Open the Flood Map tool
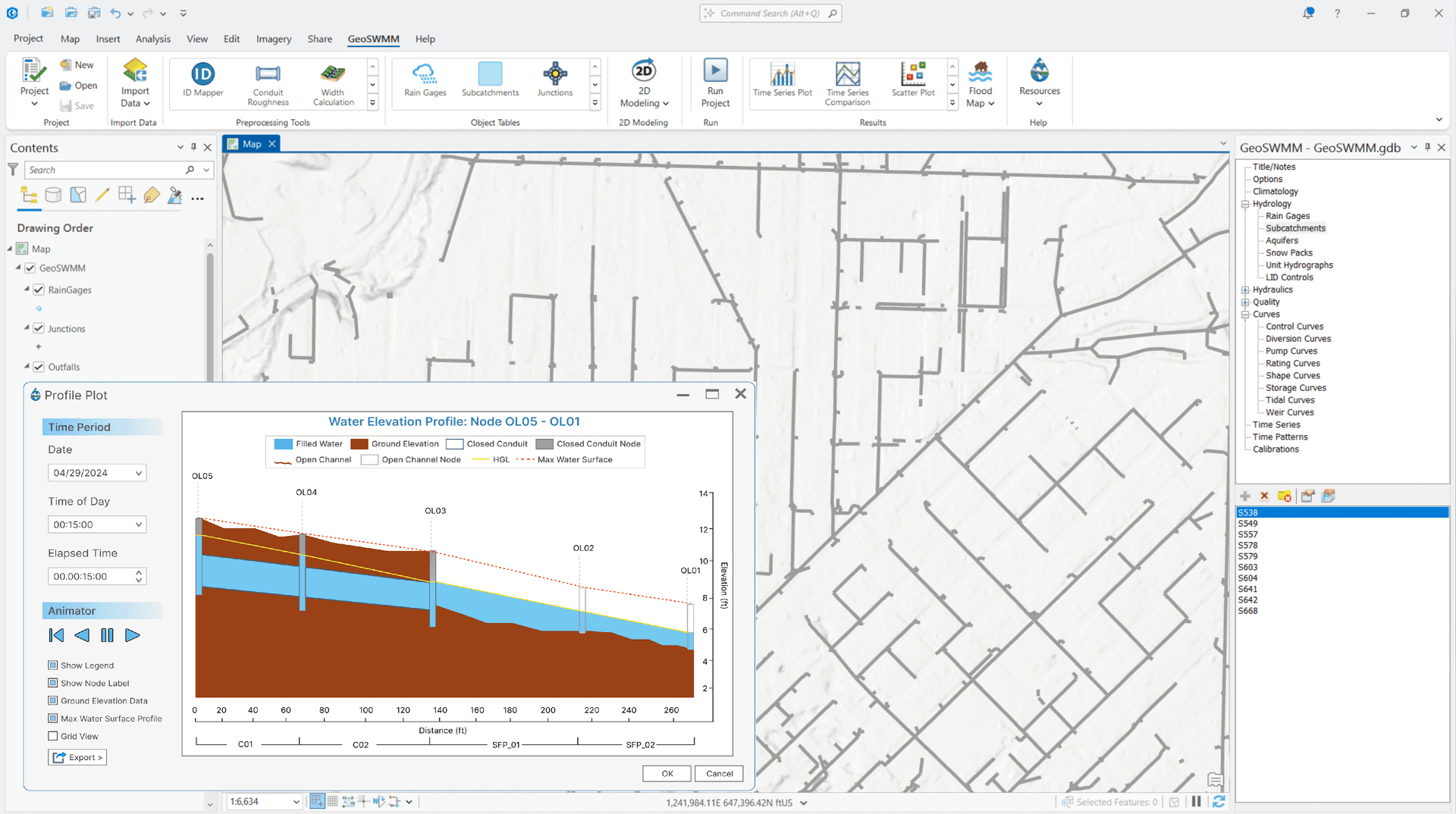This screenshot has height=814, width=1456. (x=981, y=82)
